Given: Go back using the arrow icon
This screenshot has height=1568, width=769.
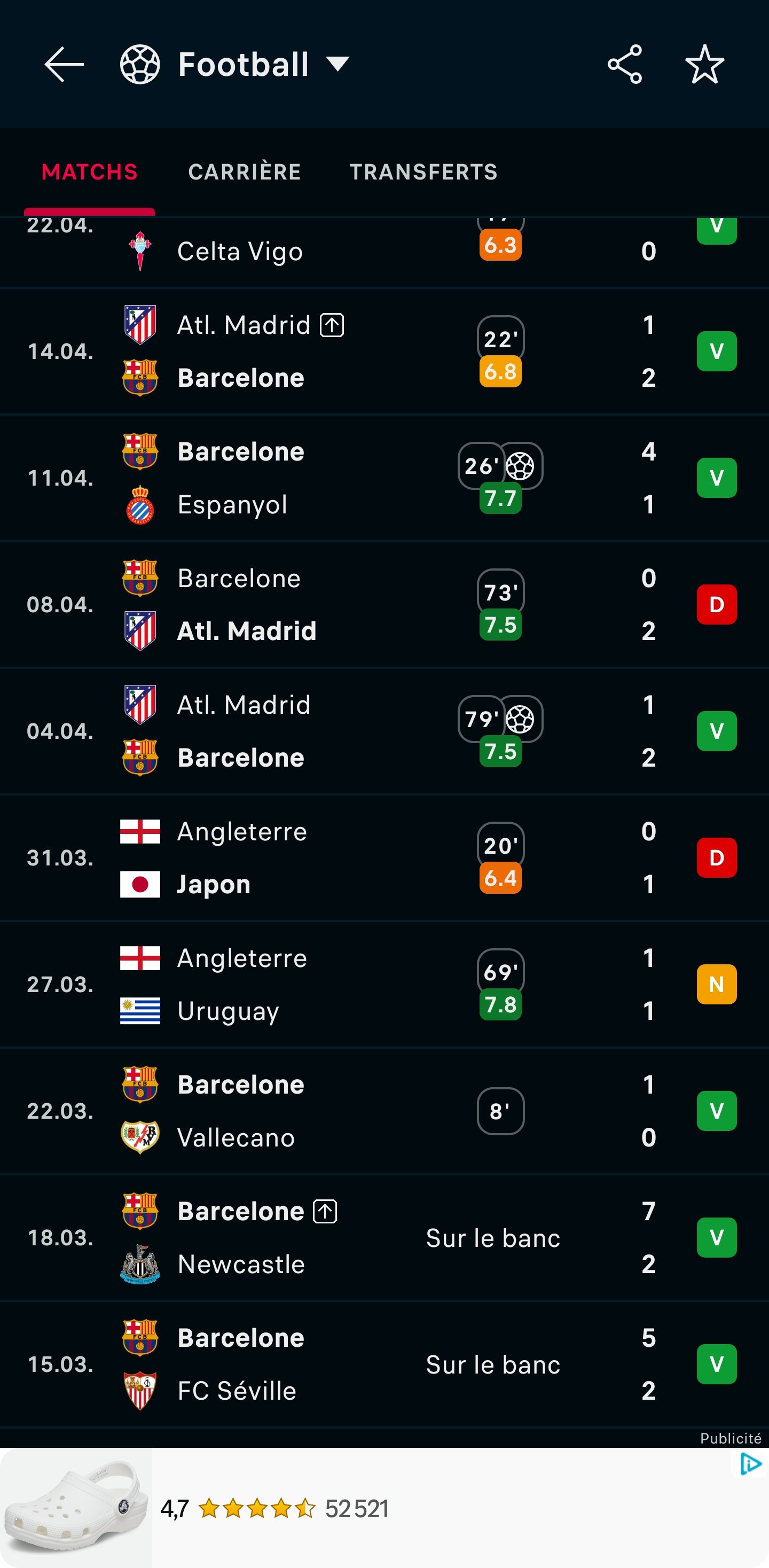Looking at the screenshot, I should (64, 64).
